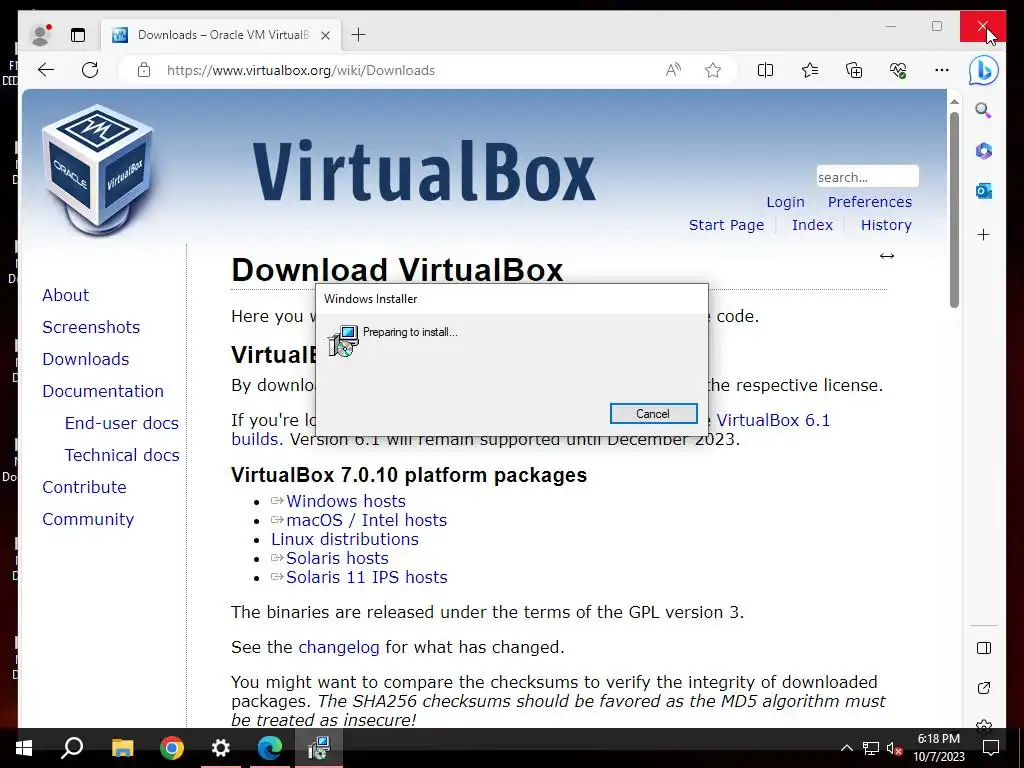Open the Community navigation link
This screenshot has width=1024, height=768.
[88, 519]
